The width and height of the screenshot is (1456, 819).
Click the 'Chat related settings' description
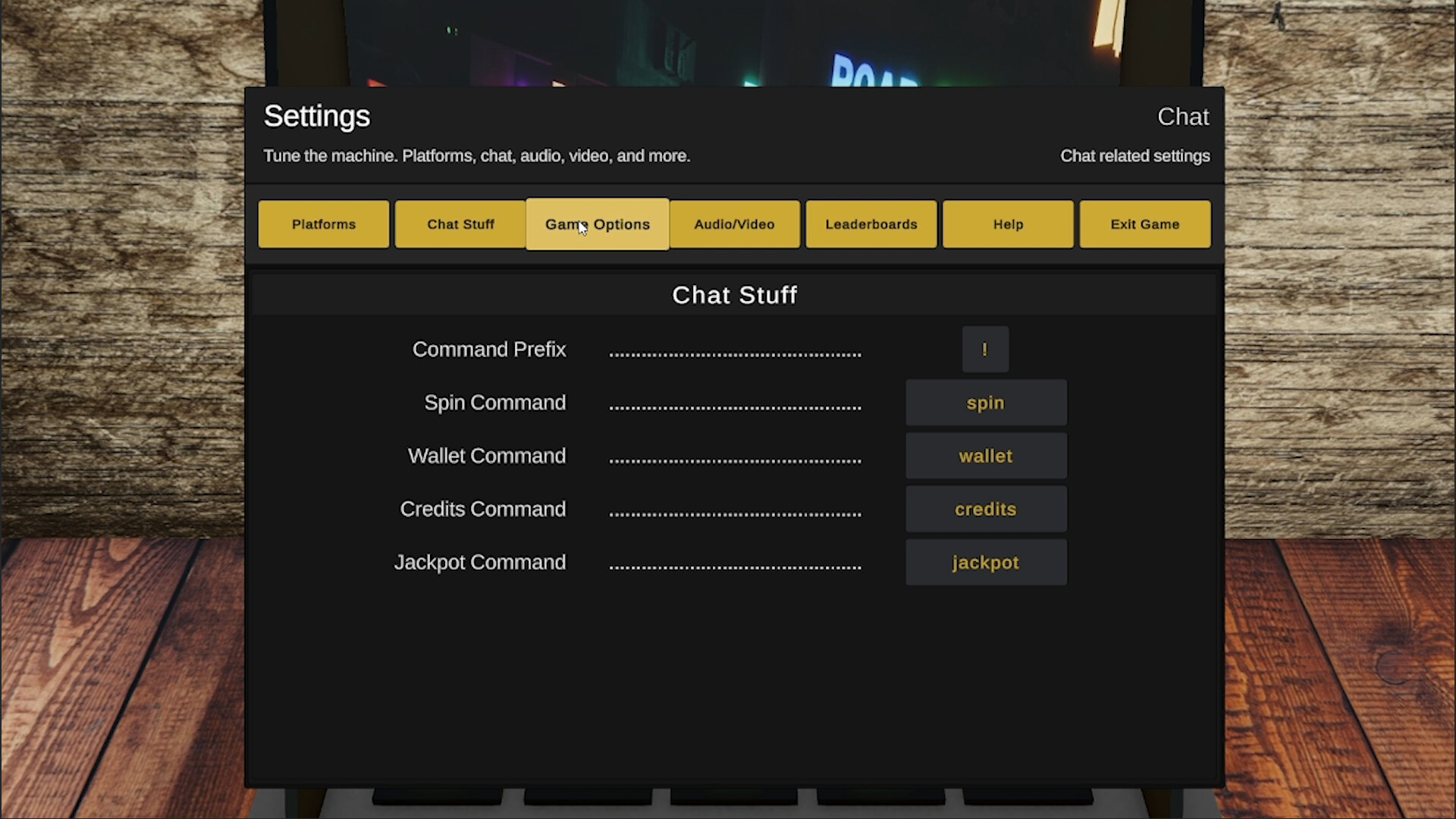click(x=1134, y=156)
